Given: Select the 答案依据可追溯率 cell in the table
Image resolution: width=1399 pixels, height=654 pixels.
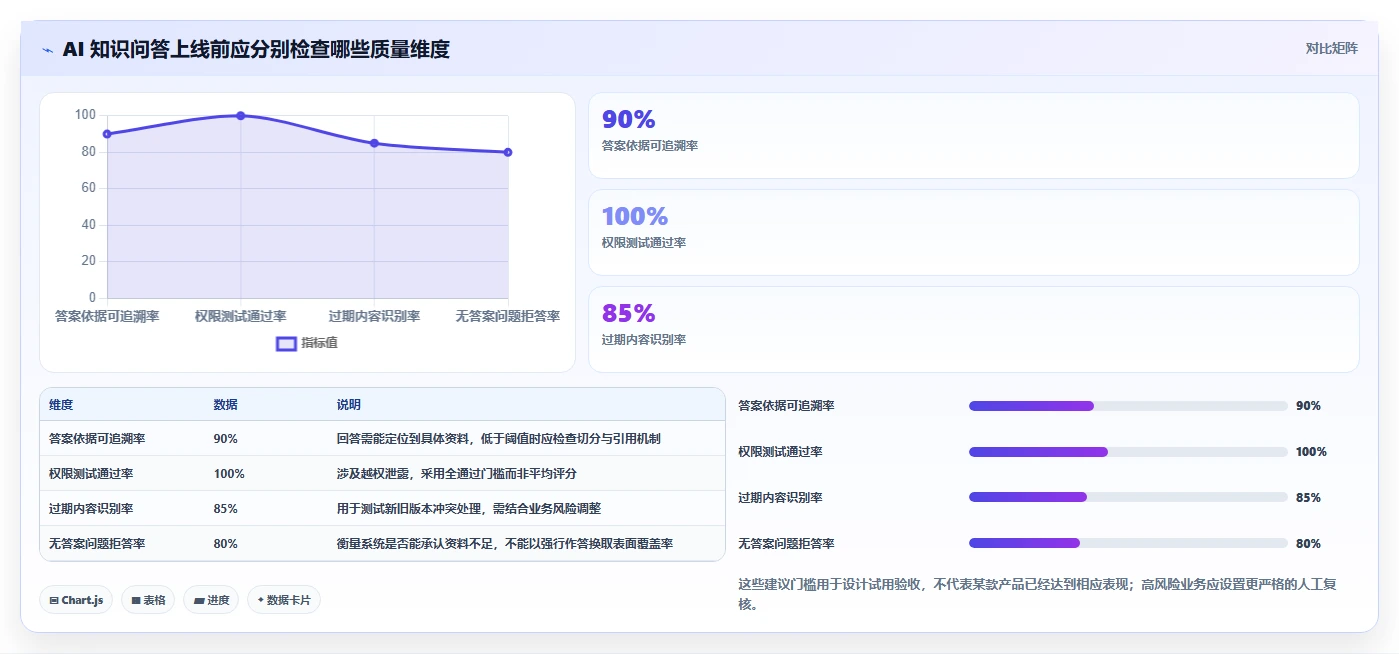Looking at the screenshot, I should (x=97, y=439).
